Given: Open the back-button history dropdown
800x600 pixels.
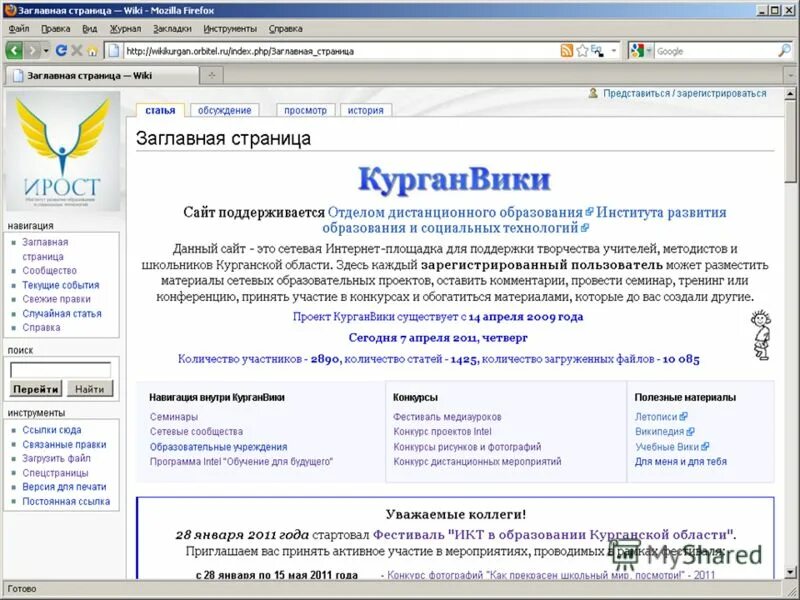Looking at the screenshot, I should [x=47, y=50].
